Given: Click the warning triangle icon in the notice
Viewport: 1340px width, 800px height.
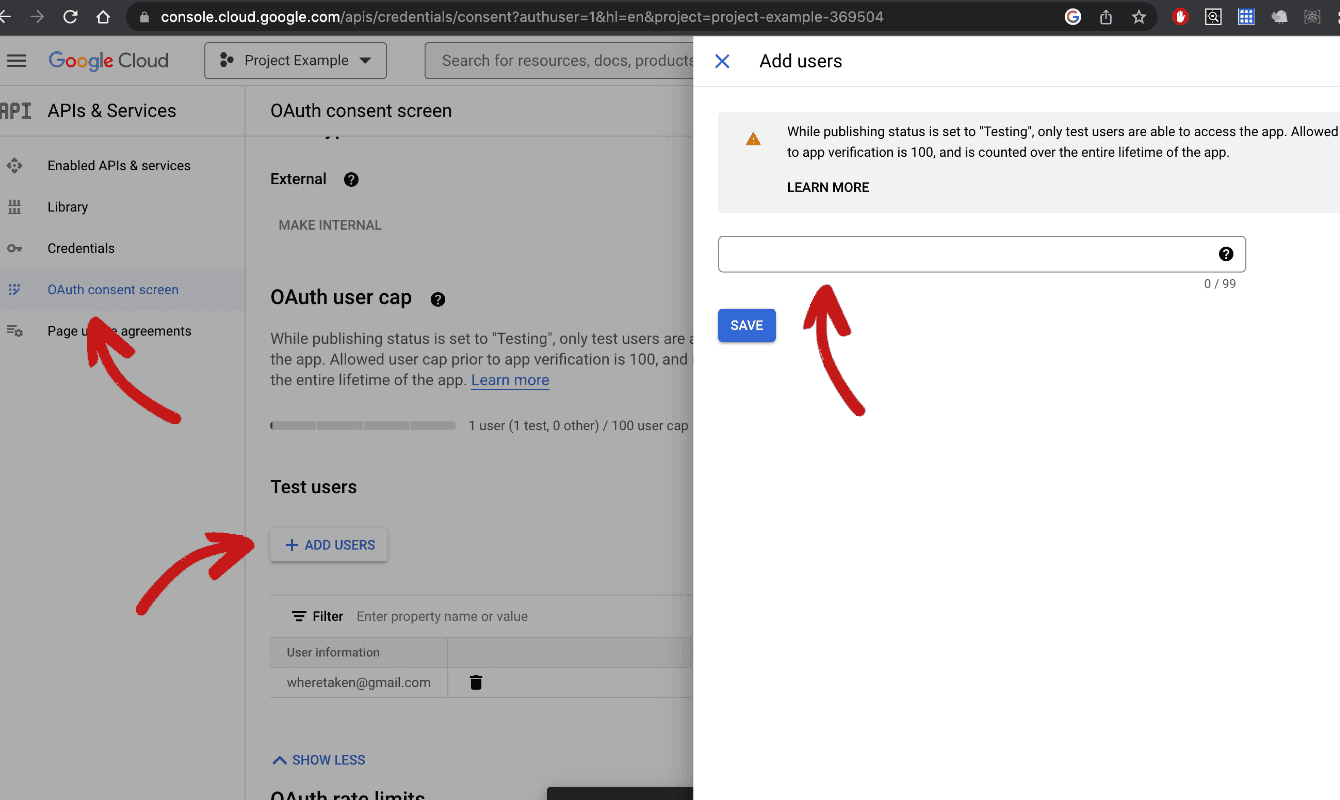Looking at the screenshot, I should (753, 139).
